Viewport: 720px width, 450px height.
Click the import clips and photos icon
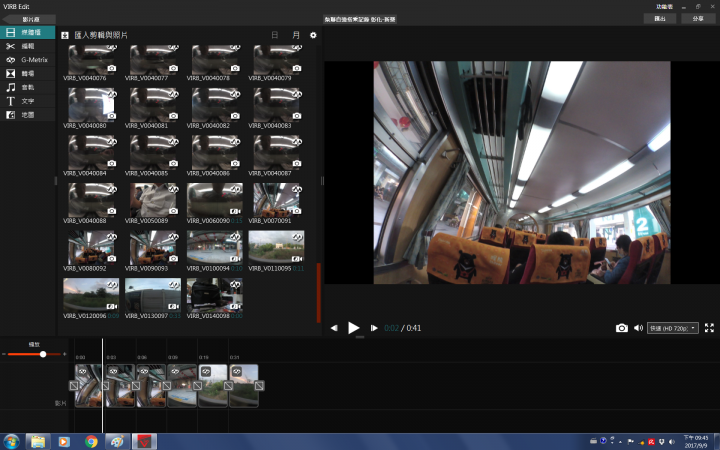click(65, 35)
